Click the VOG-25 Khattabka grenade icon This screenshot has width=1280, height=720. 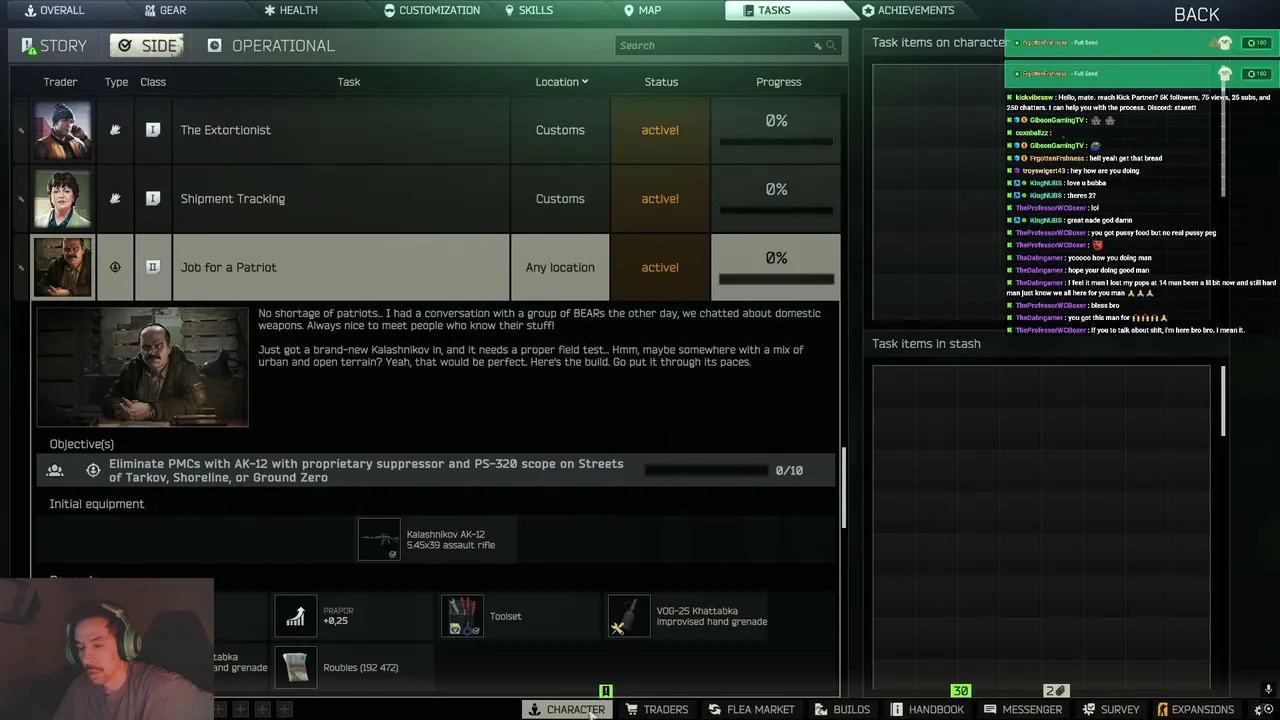pyautogui.click(x=629, y=616)
